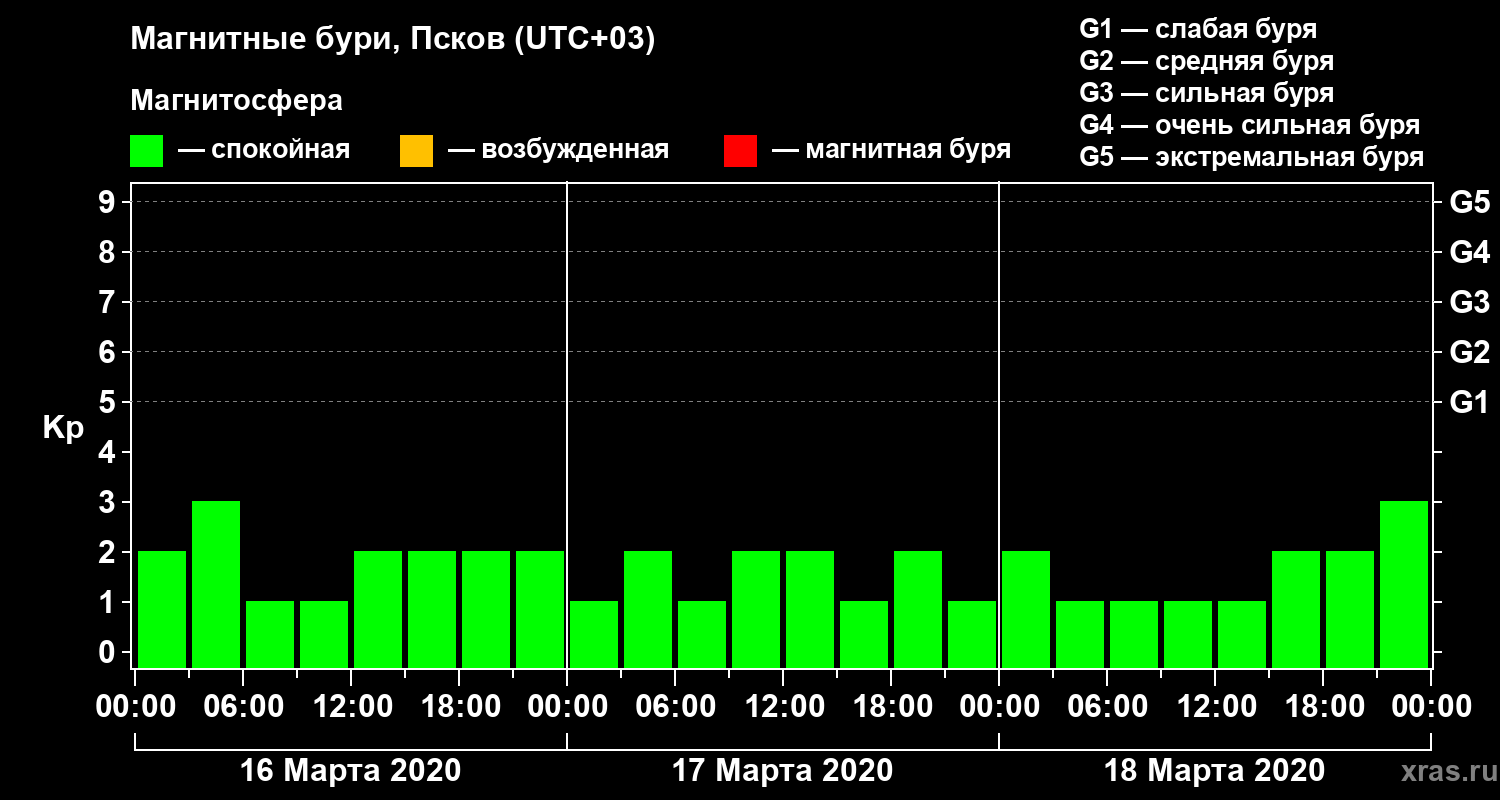Click the '18 Марта 2020' date label
The width and height of the screenshot is (1500, 800).
1214,771
